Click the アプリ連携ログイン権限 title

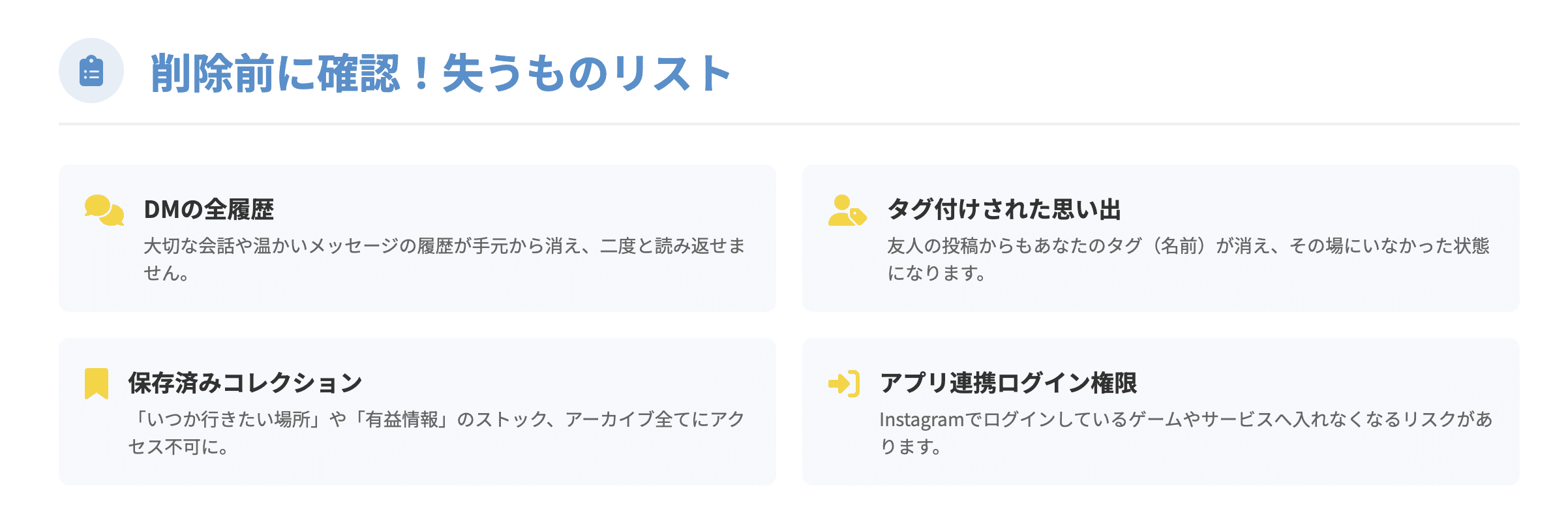[x=1008, y=383]
